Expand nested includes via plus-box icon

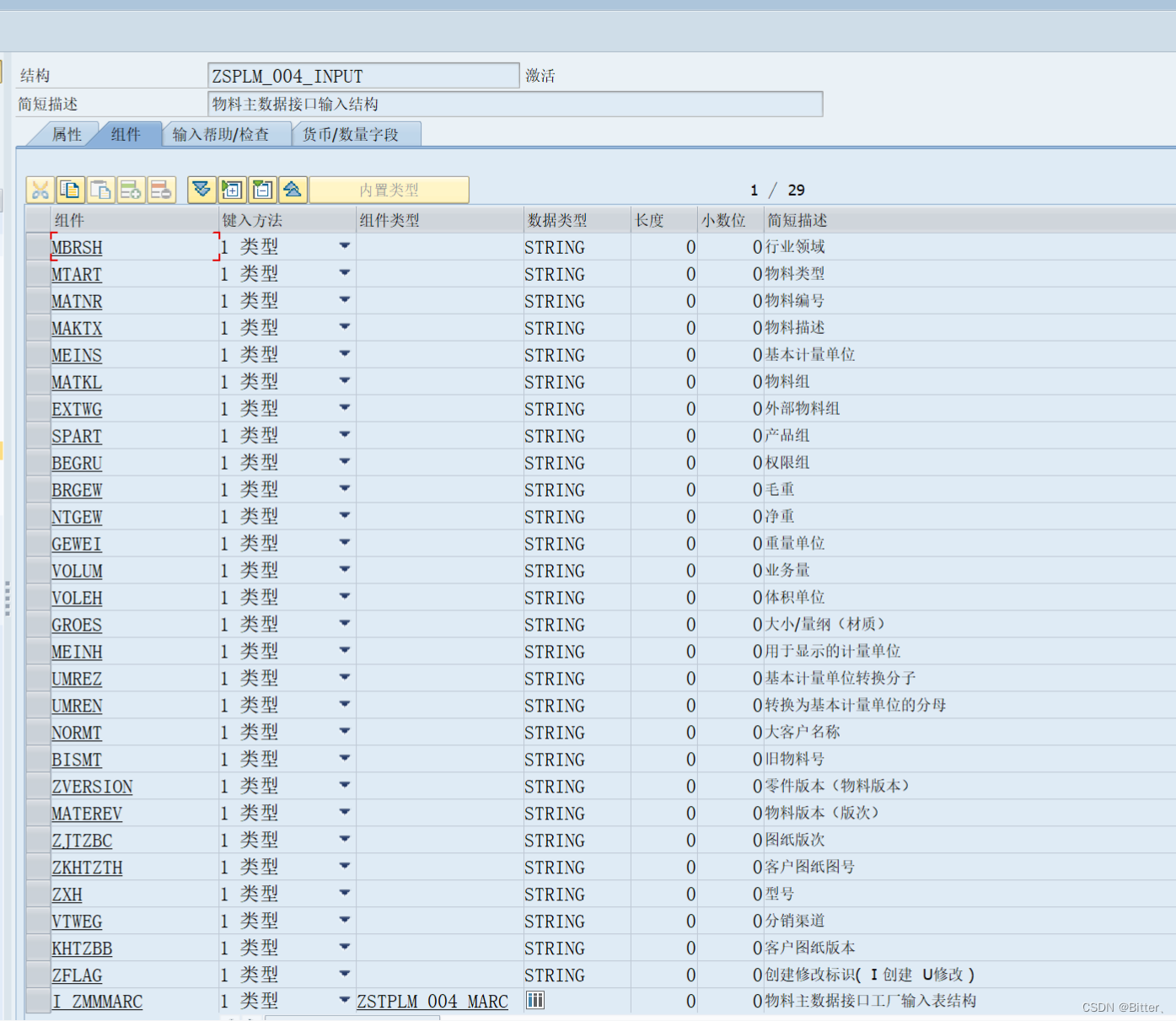click(232, 189)
